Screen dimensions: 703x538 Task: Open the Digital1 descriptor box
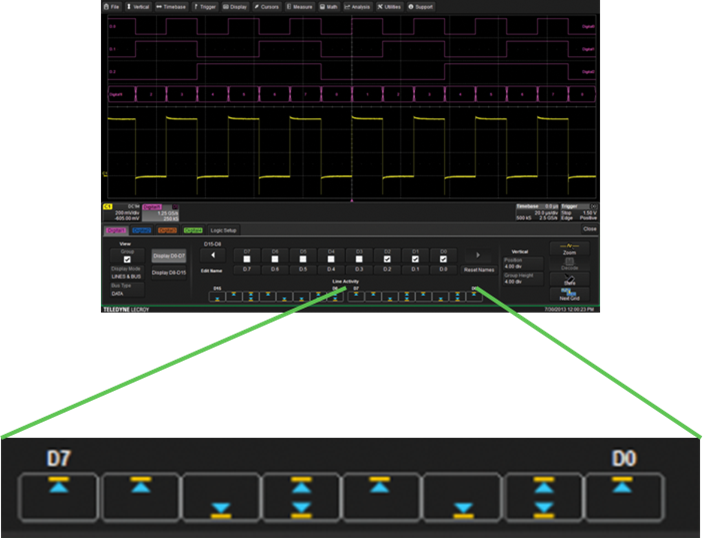point(161,213)
